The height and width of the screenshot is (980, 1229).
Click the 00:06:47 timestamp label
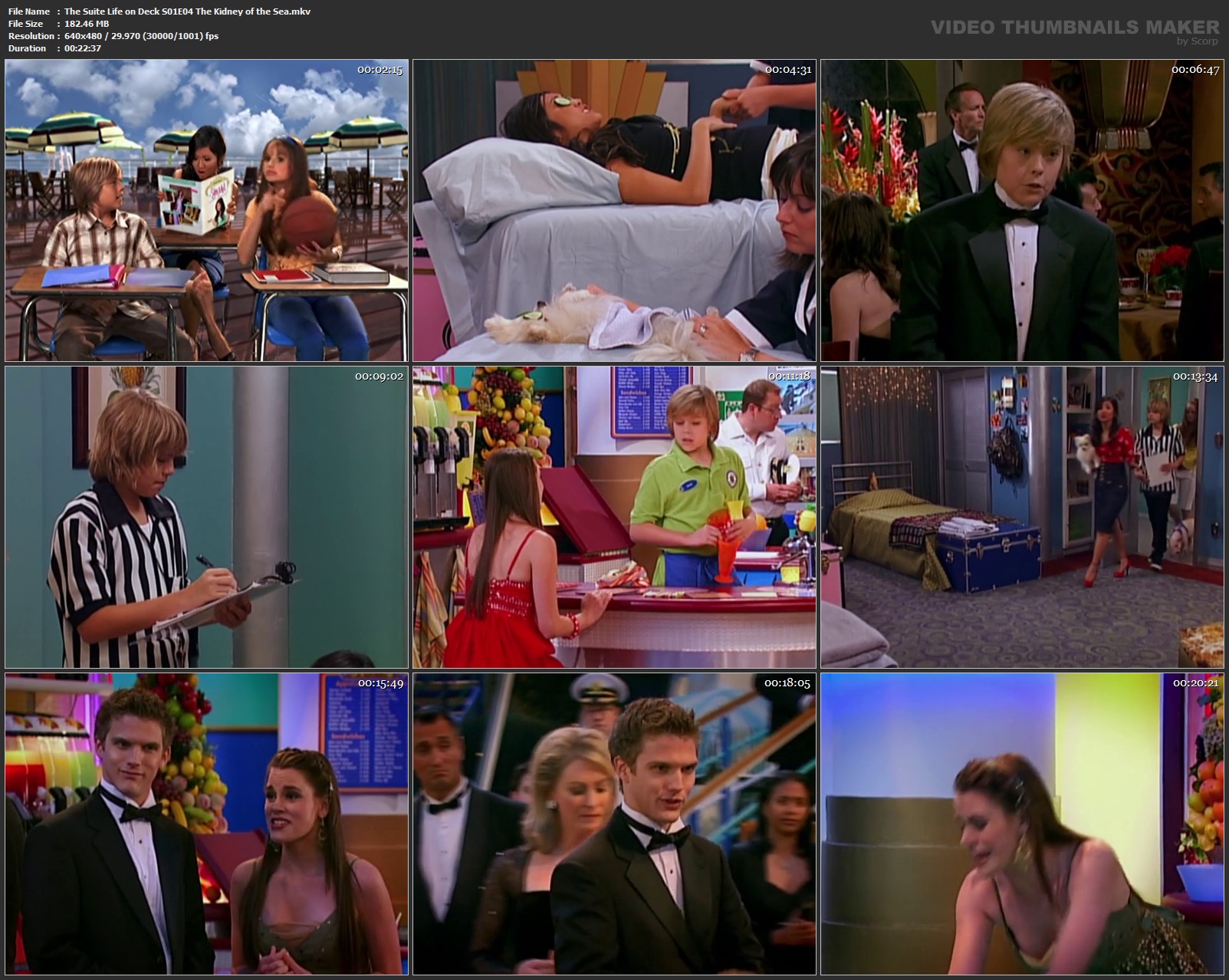click(x=1195, y=70)
